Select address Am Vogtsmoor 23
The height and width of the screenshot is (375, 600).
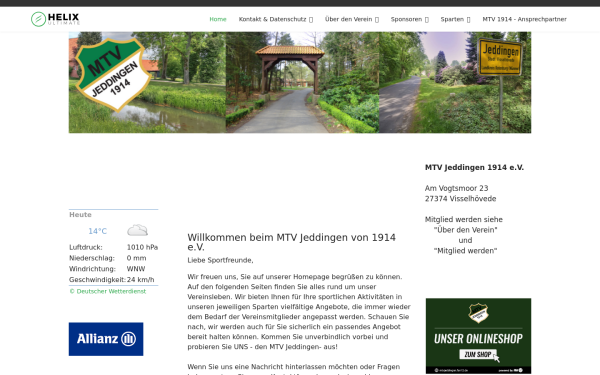pyautogui.click(x=457, y=188)
